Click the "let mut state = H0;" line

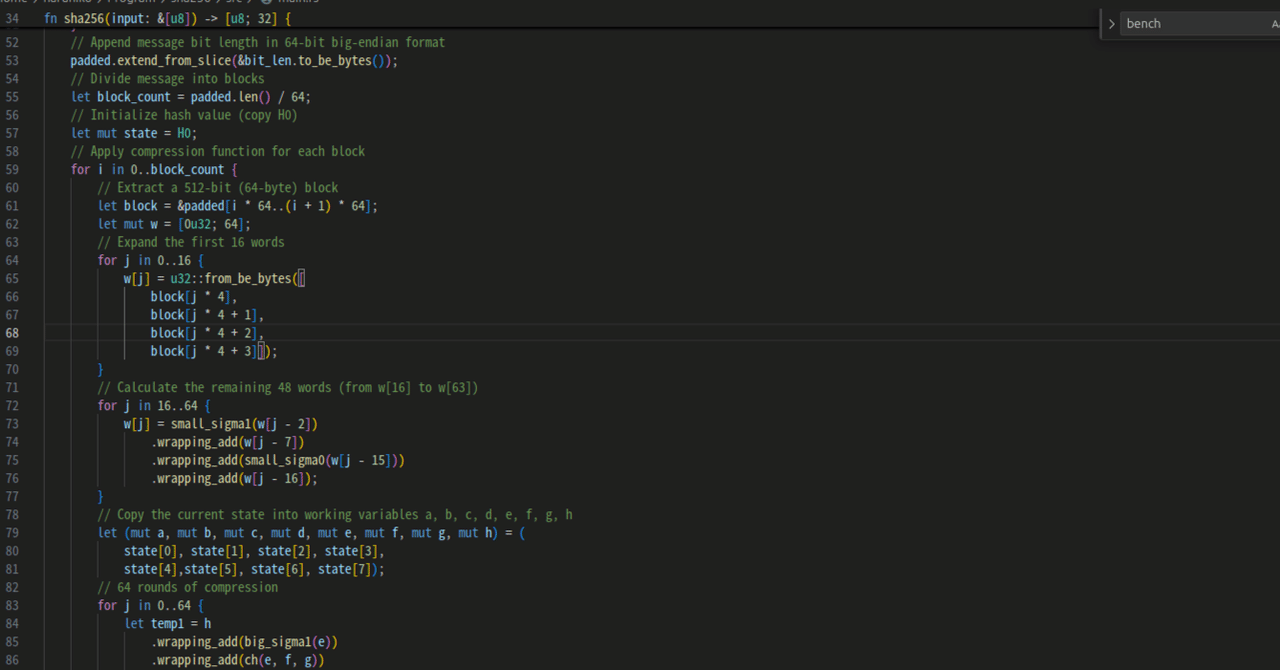134,133
